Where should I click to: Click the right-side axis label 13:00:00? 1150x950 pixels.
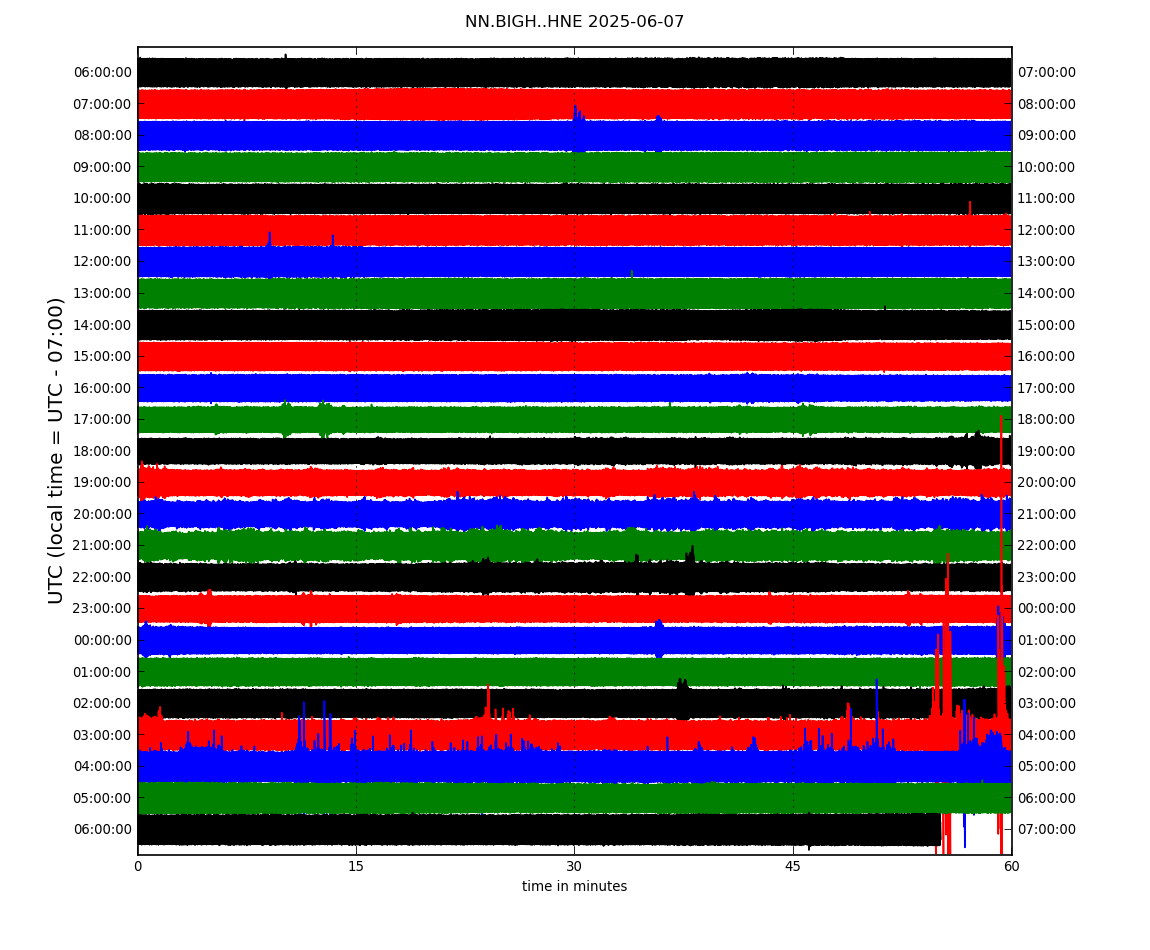click(x=1047, y=262)
